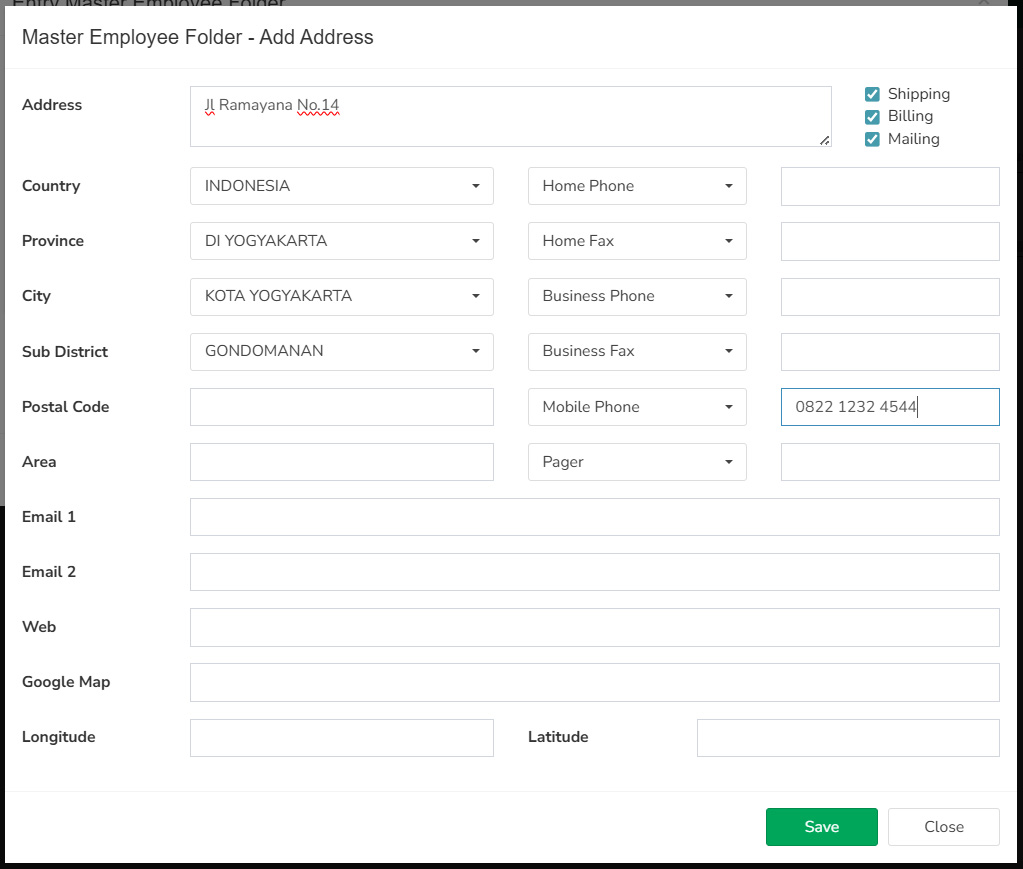Click the dialog title Master Employee Folder - Add Address
The image size is (1023, 869).
[198, 37]
